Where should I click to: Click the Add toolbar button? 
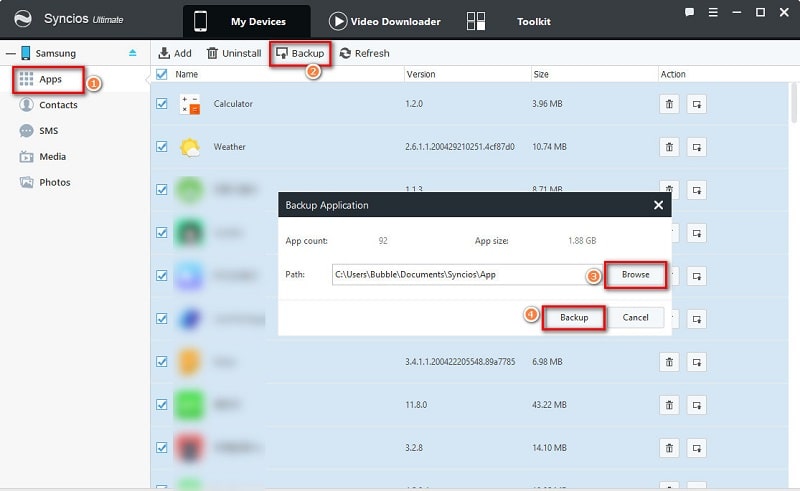174,53
